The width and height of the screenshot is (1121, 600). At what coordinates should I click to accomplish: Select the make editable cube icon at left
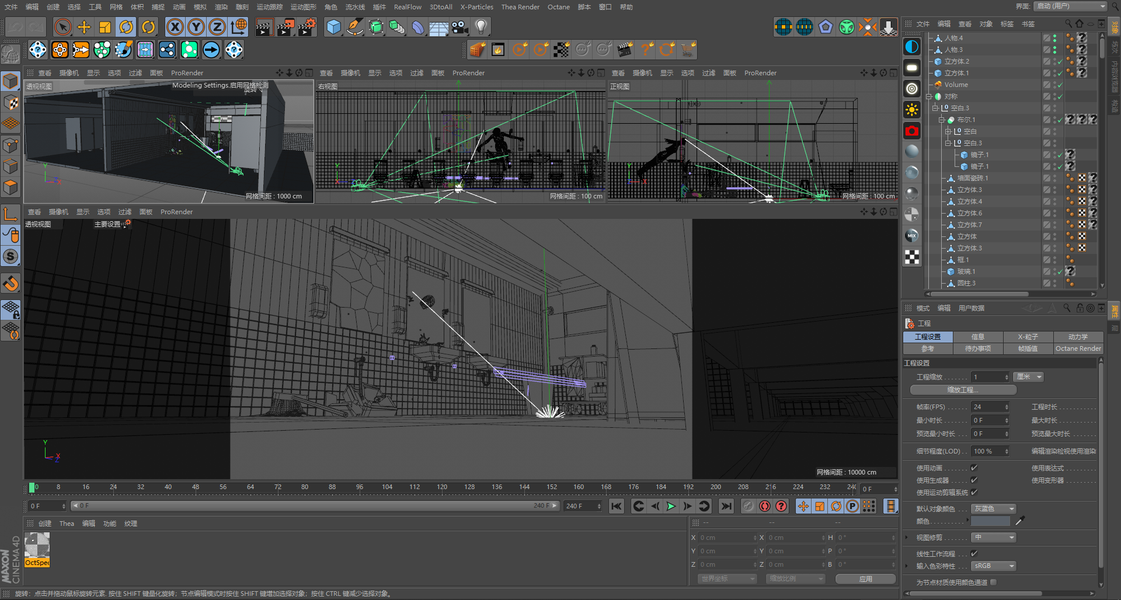pos(10,81)
